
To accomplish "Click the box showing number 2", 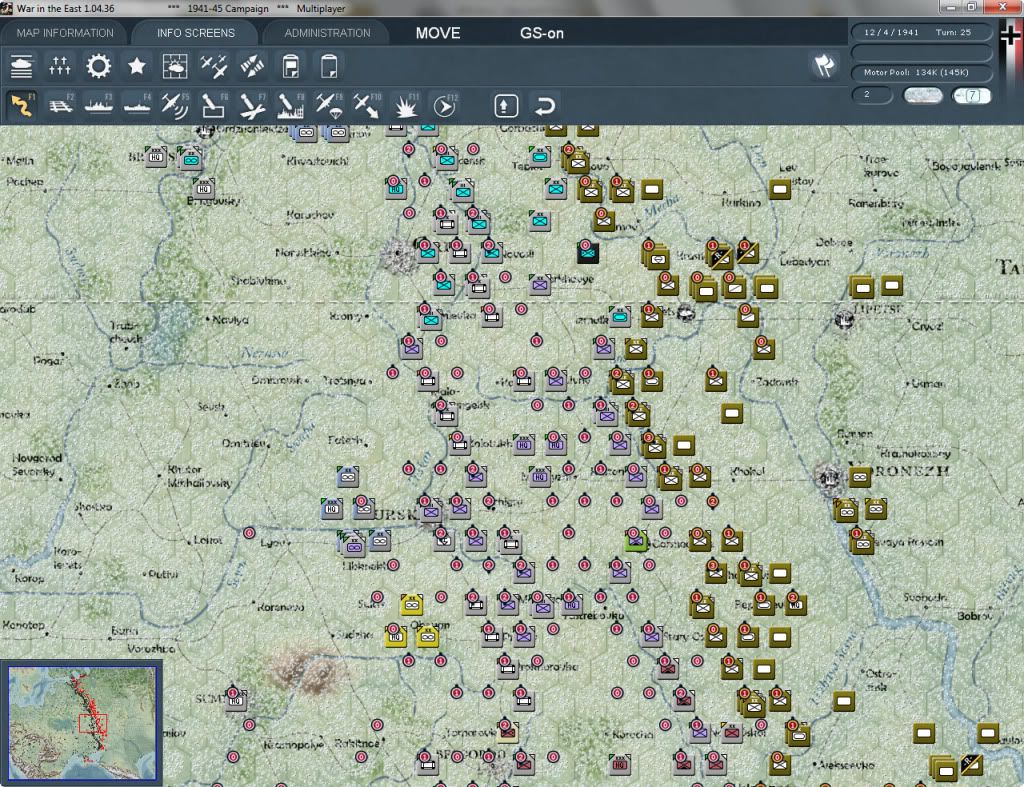I will point(872,95).
